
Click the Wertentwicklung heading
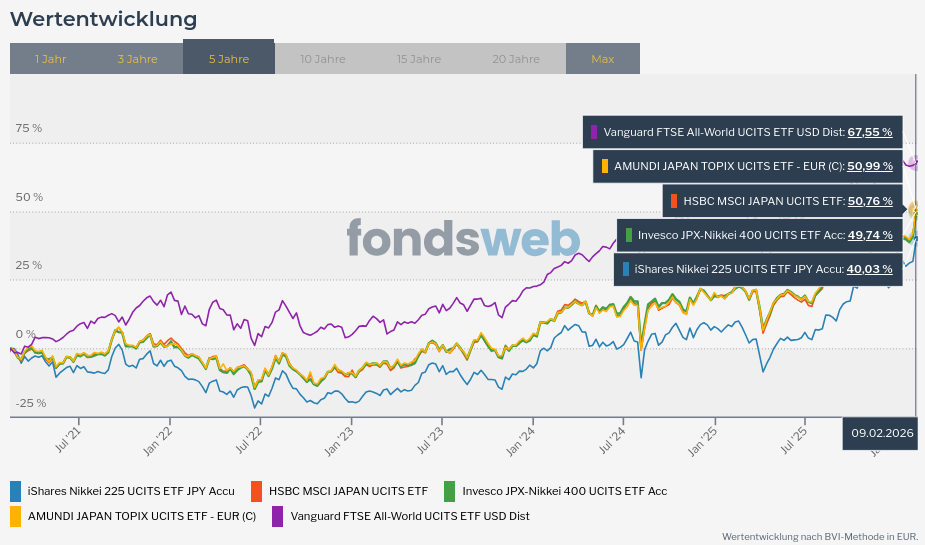coord(104,19)
